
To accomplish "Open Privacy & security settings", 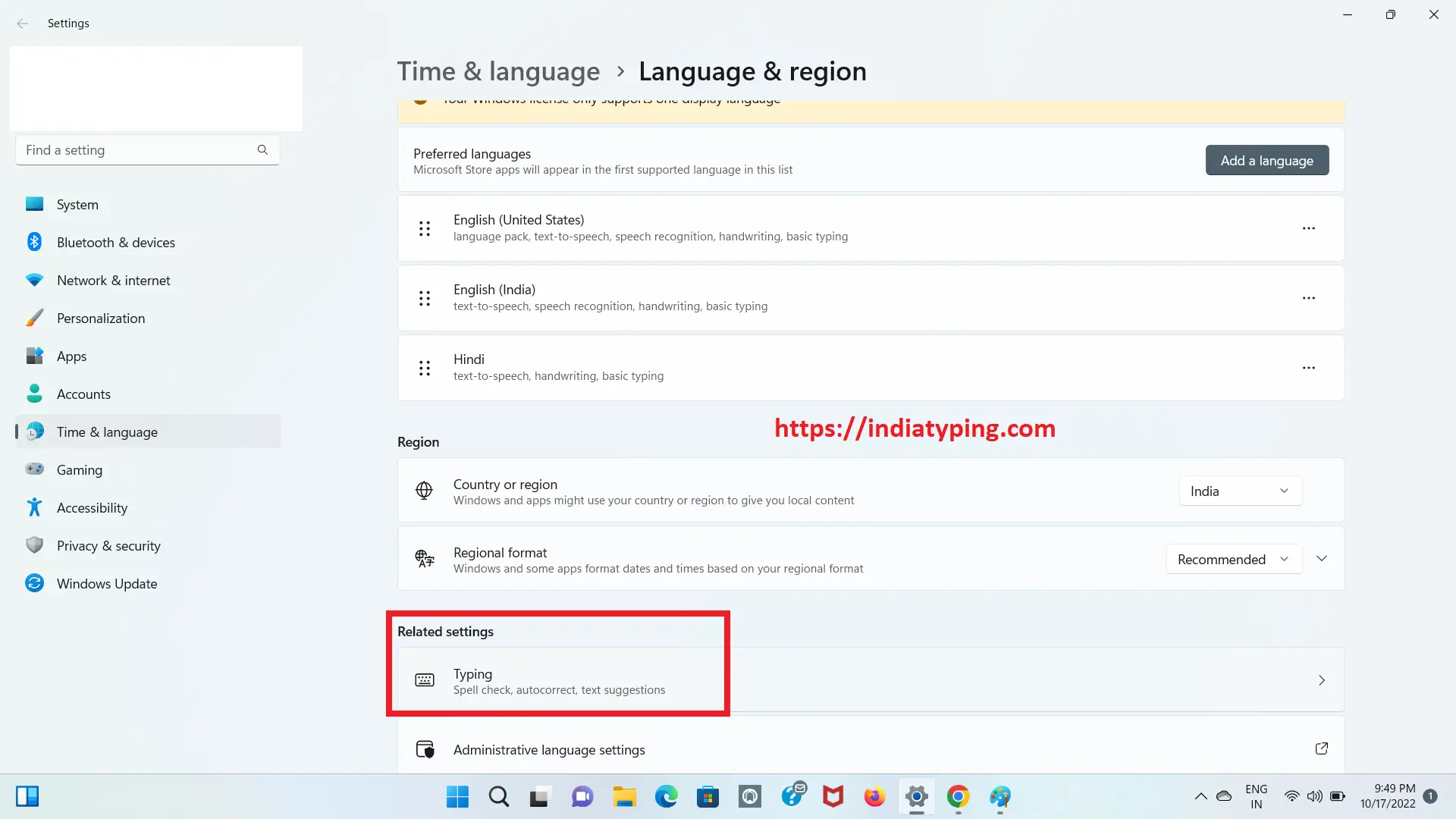I will click(108, 545).
